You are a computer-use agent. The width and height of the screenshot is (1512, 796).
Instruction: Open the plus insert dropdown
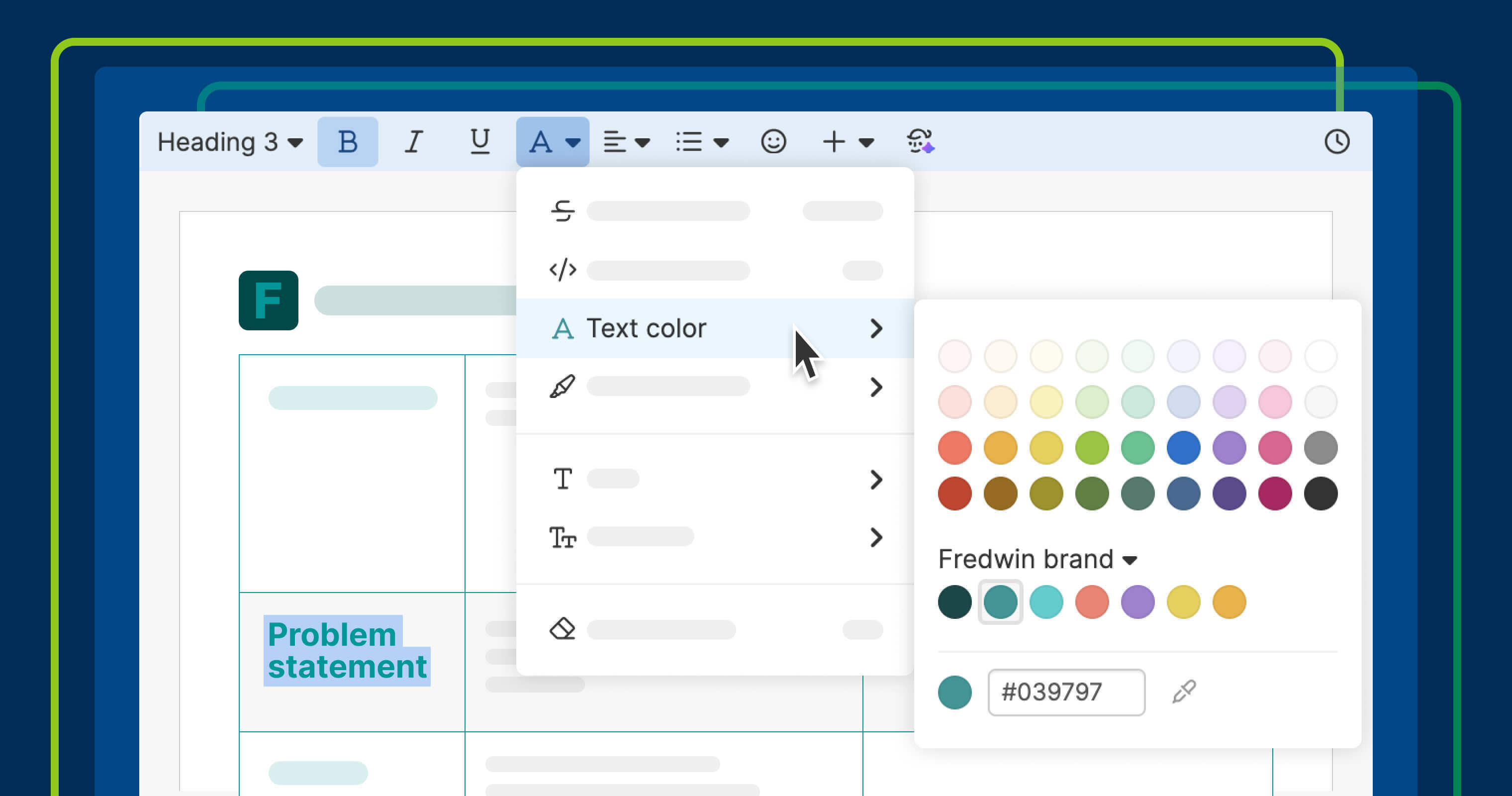point(848,141)
